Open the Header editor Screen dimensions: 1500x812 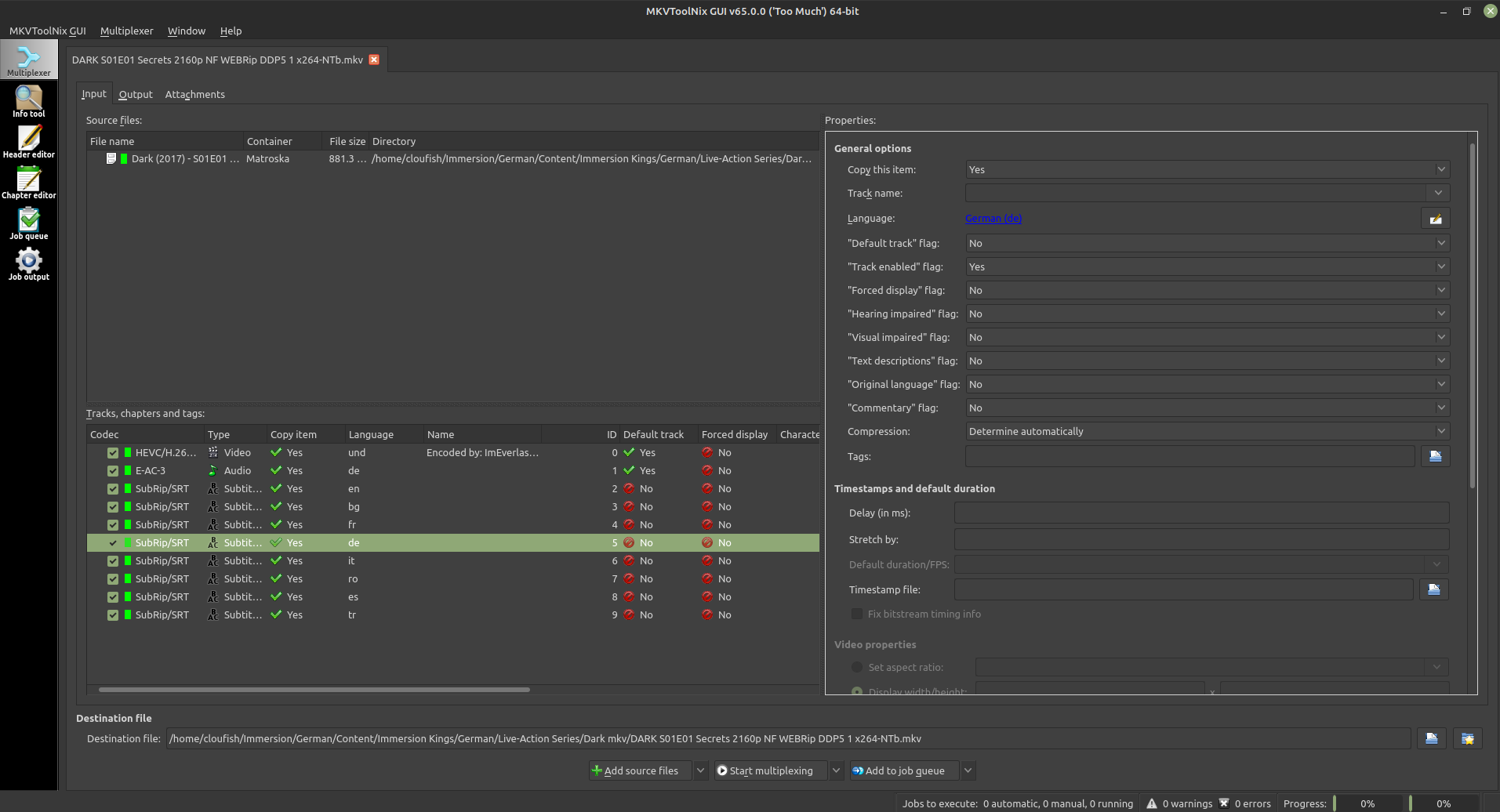pyautogui.click(x=29, y=141)
